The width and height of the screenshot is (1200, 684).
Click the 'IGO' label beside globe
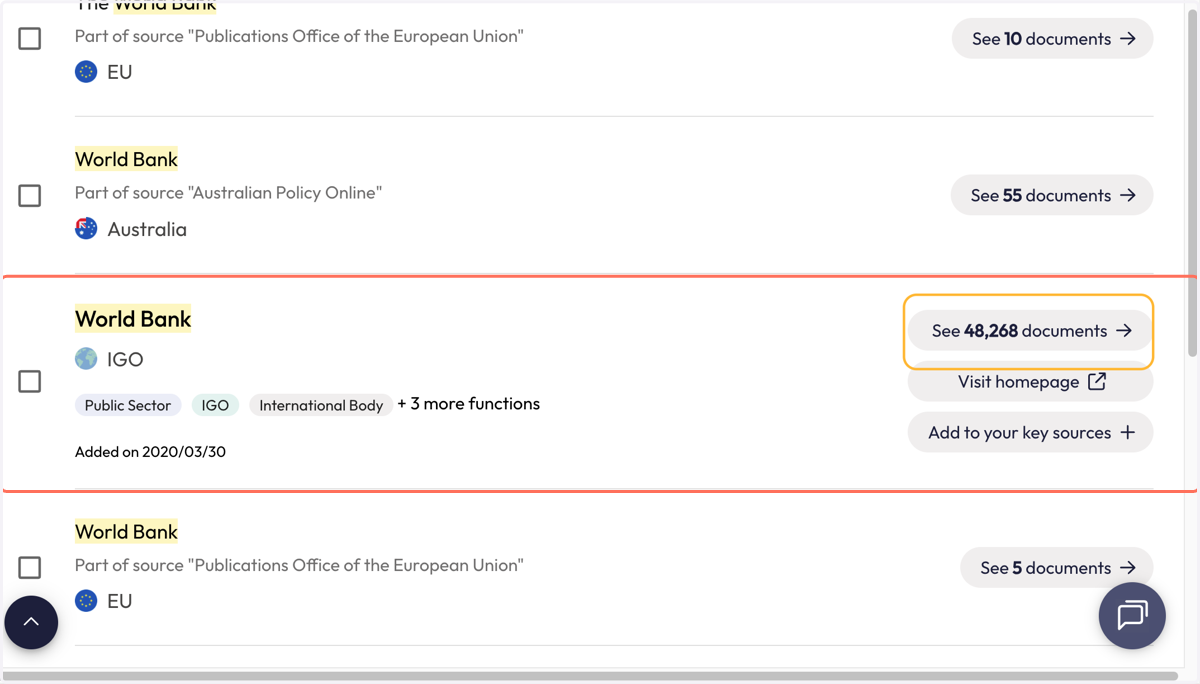pos(125,359)
